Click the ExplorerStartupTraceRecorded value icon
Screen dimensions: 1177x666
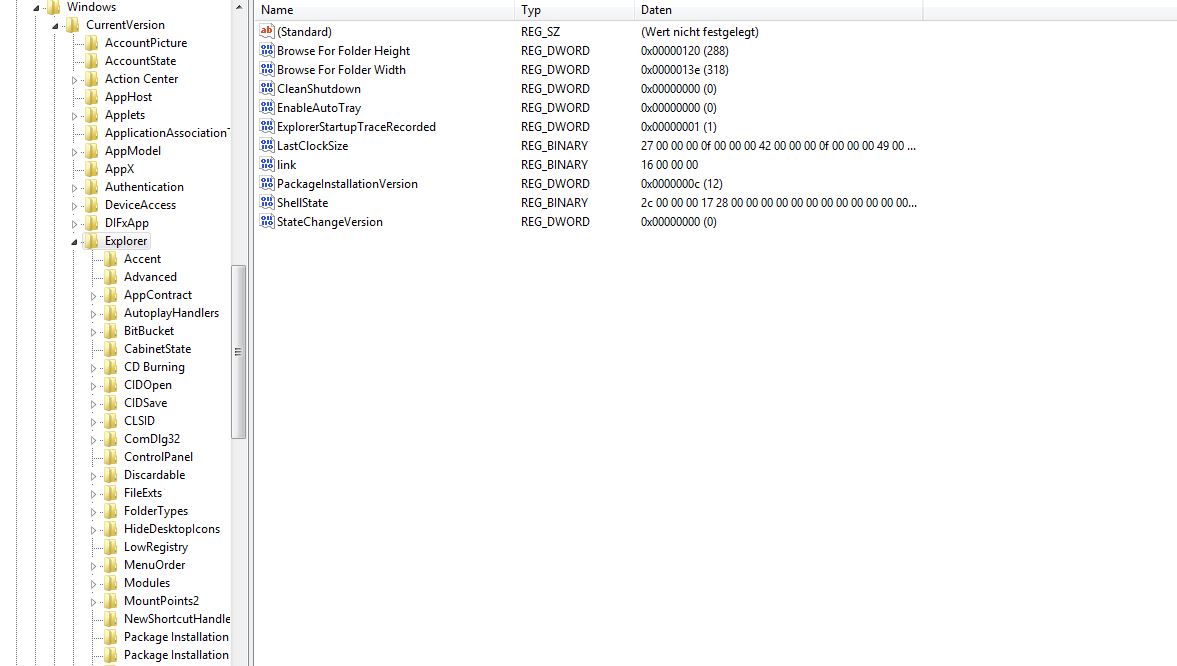click(x=266, y=126)
